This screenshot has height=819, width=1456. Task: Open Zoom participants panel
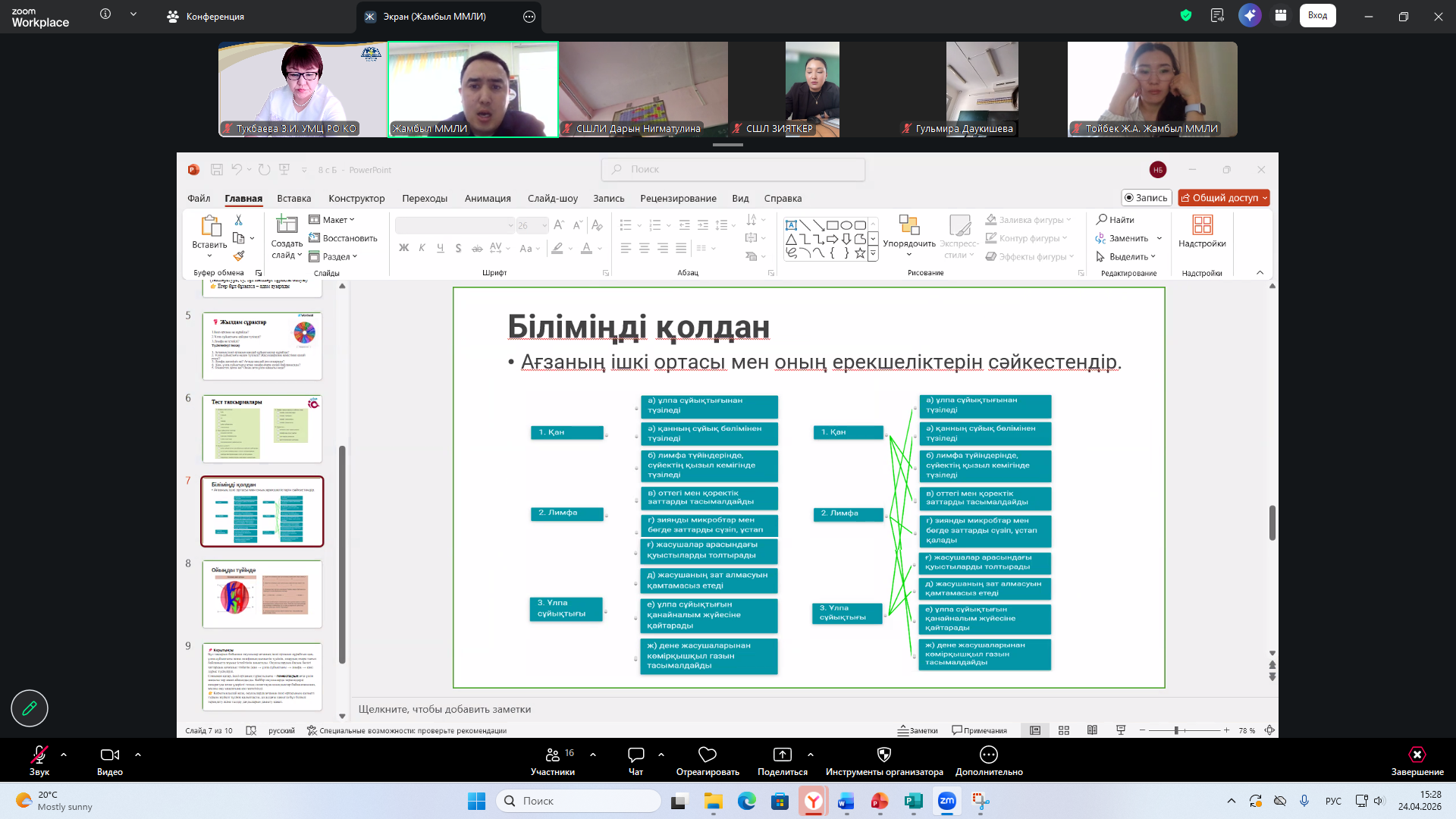pyautogui.click(x=553, y=755)
